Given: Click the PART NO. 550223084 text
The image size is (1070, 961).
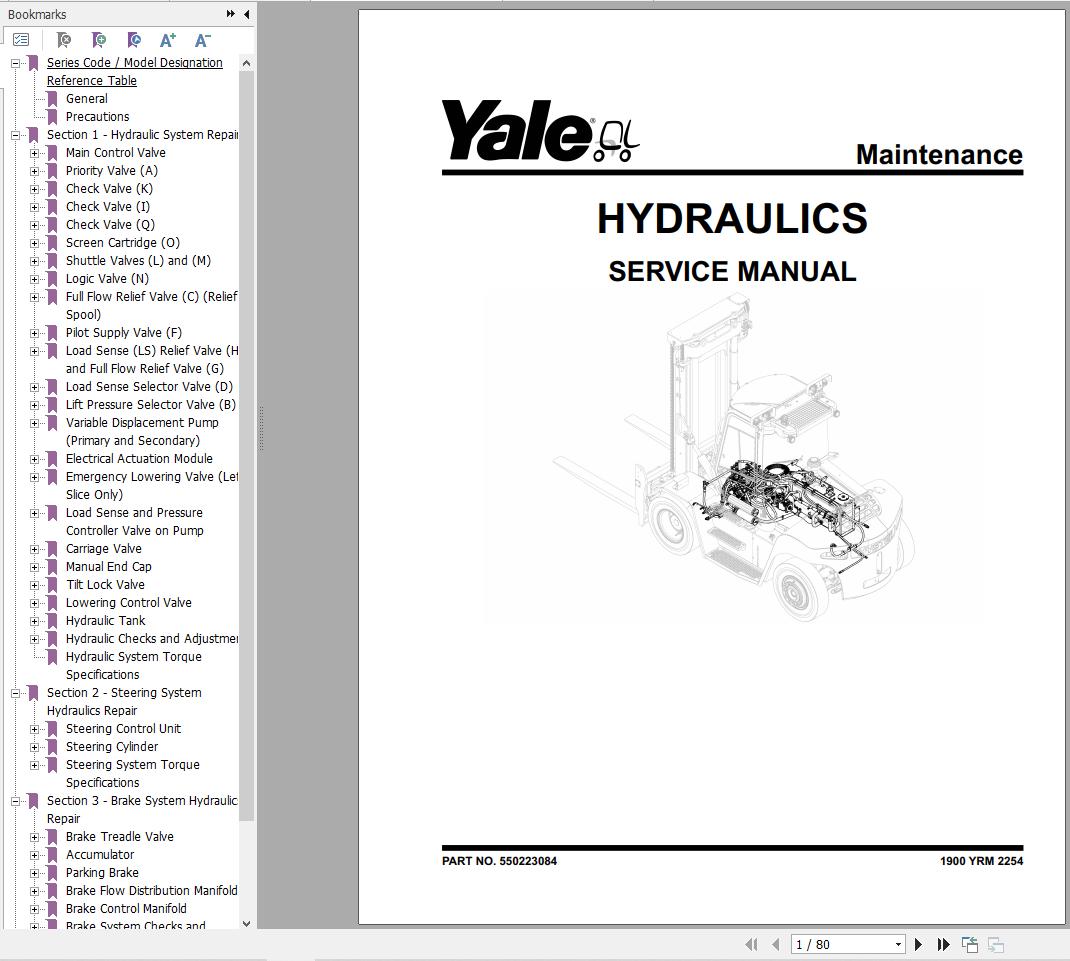Looking at the screenshot, I should click(x=500, y=861).
